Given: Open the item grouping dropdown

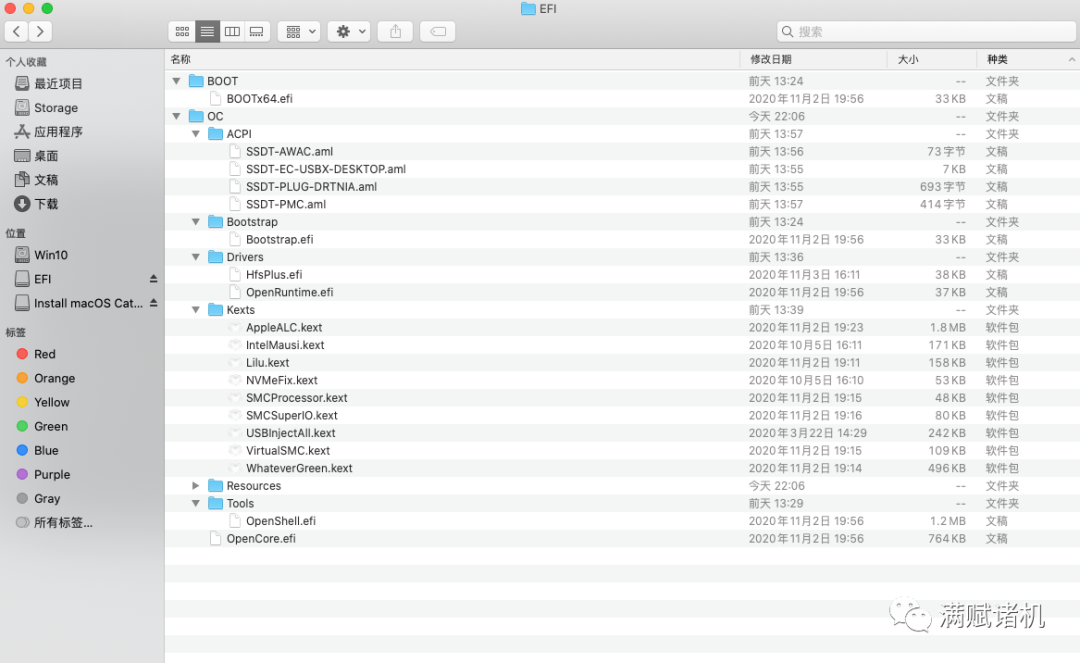Looking at the screenshot, I should [x=298, y=31].
